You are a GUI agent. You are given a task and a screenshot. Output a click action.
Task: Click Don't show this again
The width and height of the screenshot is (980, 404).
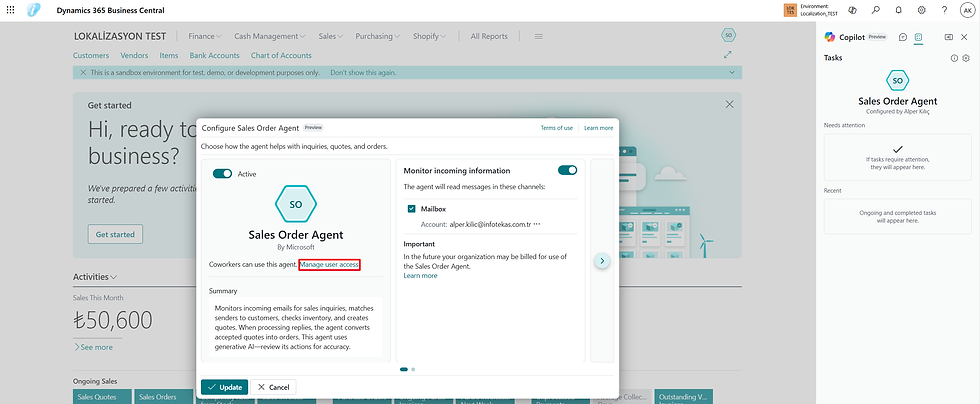click(363, 73)
